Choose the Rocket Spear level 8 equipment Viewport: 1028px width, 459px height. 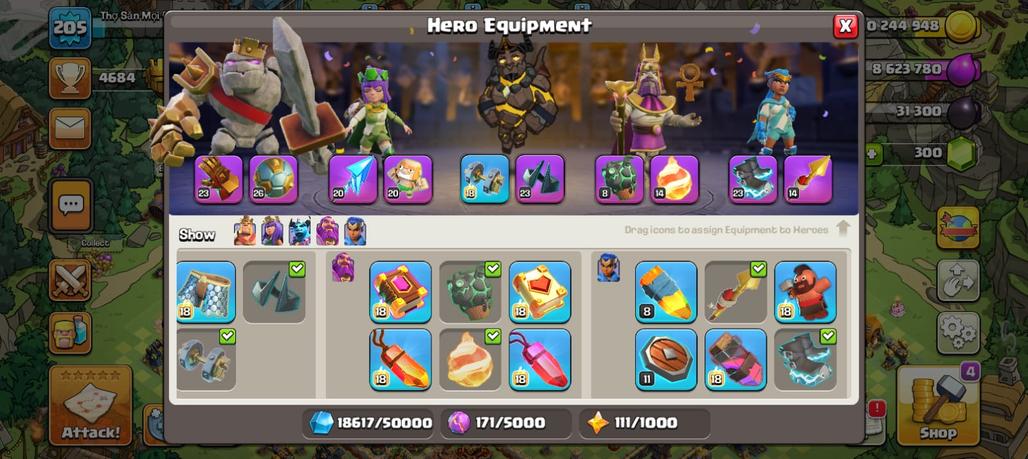(665, 292)
